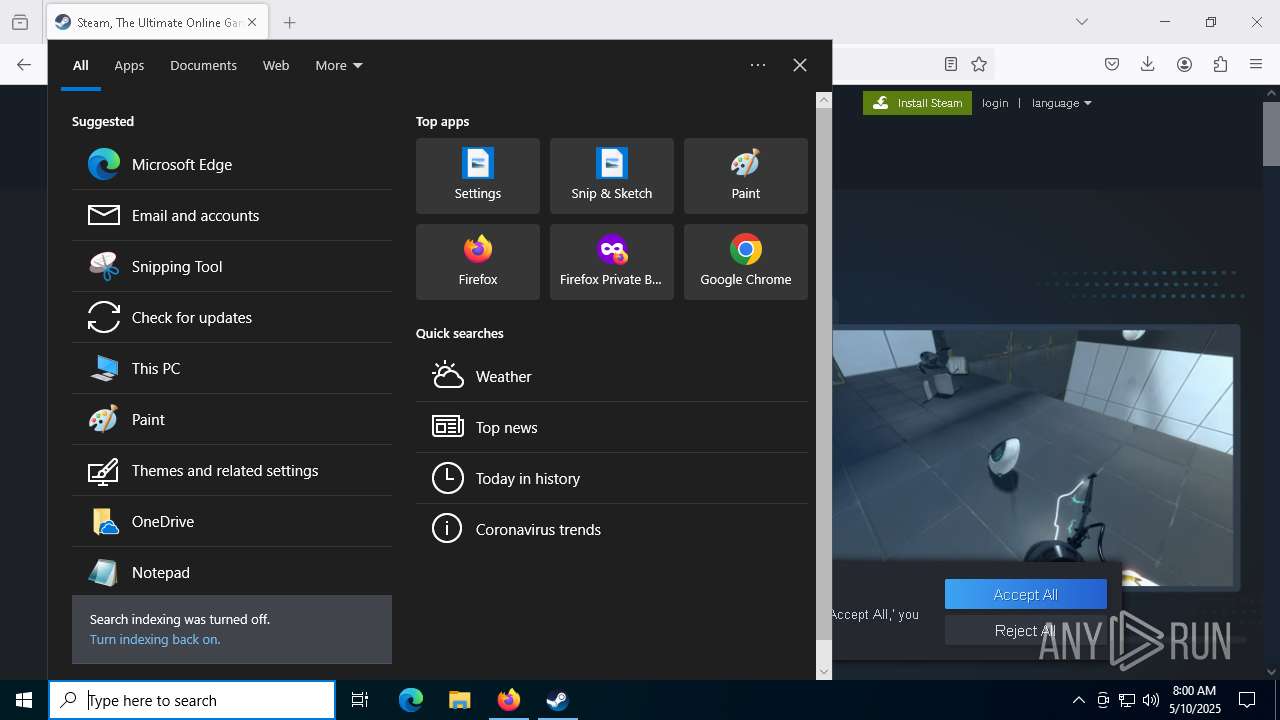Open Windows Start menu

click(x=24, y=700)
